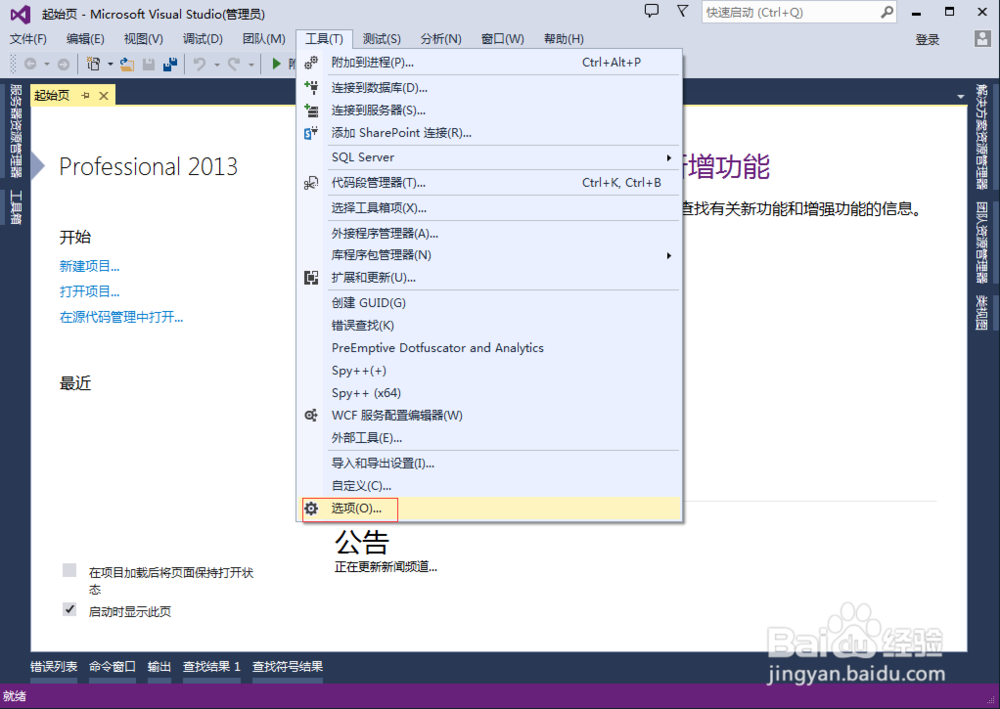Open the New Project dropdown arrow
Screen dimensions: 1000x709
(110, 64)
